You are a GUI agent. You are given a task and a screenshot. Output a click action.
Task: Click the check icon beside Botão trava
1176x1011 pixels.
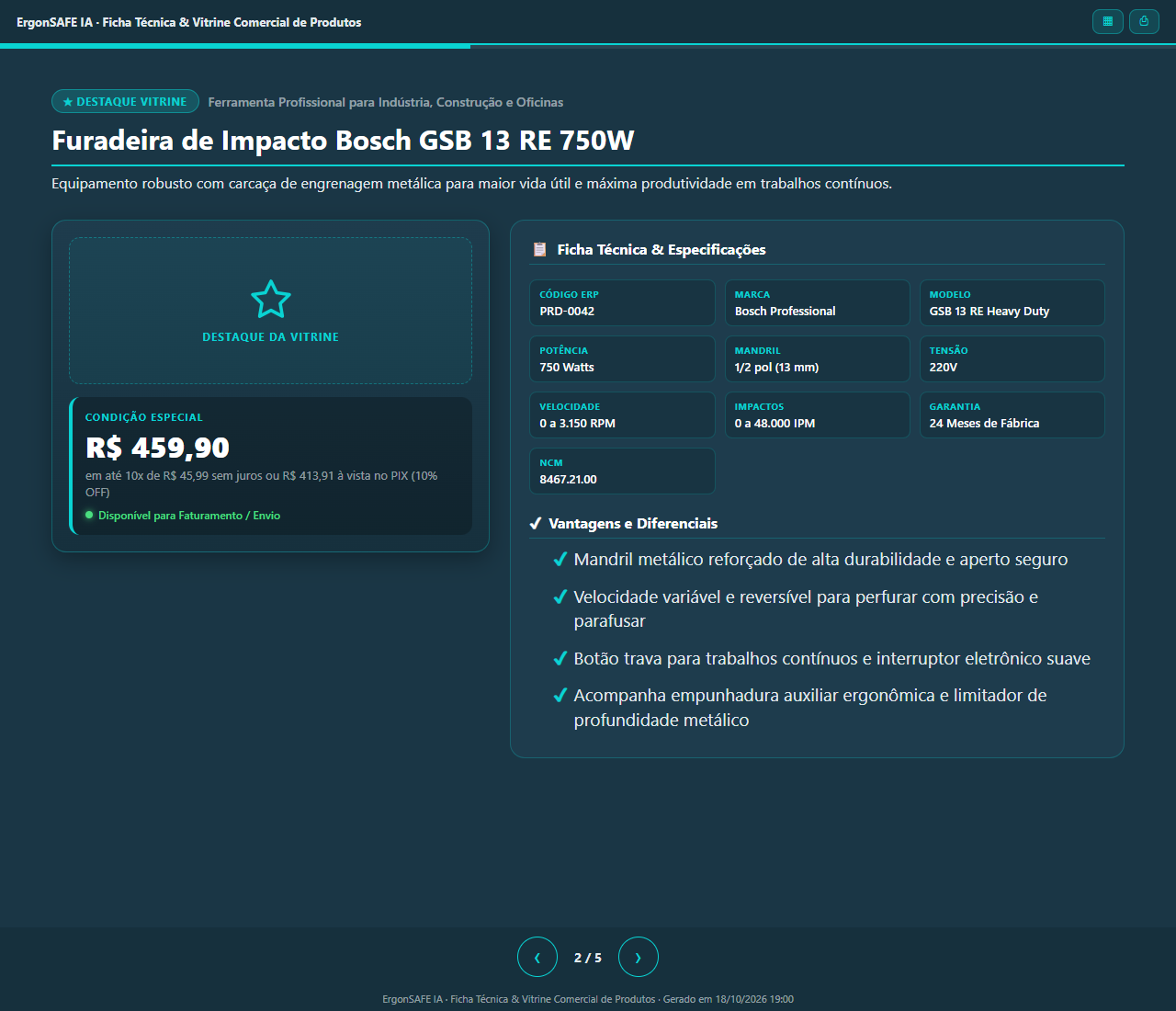pos(560,658)
